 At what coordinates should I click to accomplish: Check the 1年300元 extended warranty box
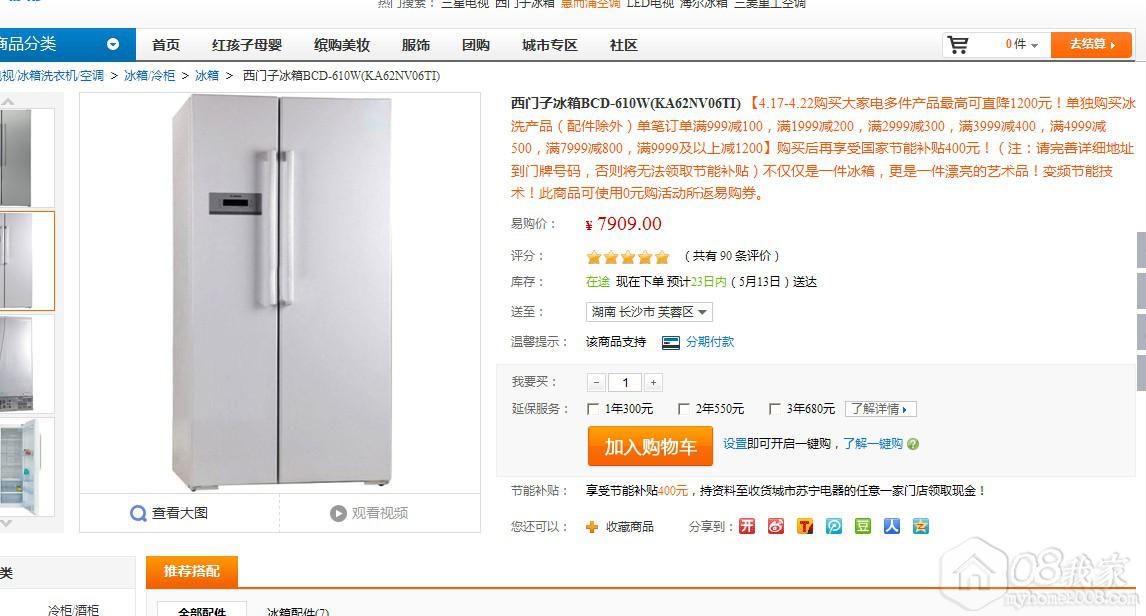pos(593,409)
